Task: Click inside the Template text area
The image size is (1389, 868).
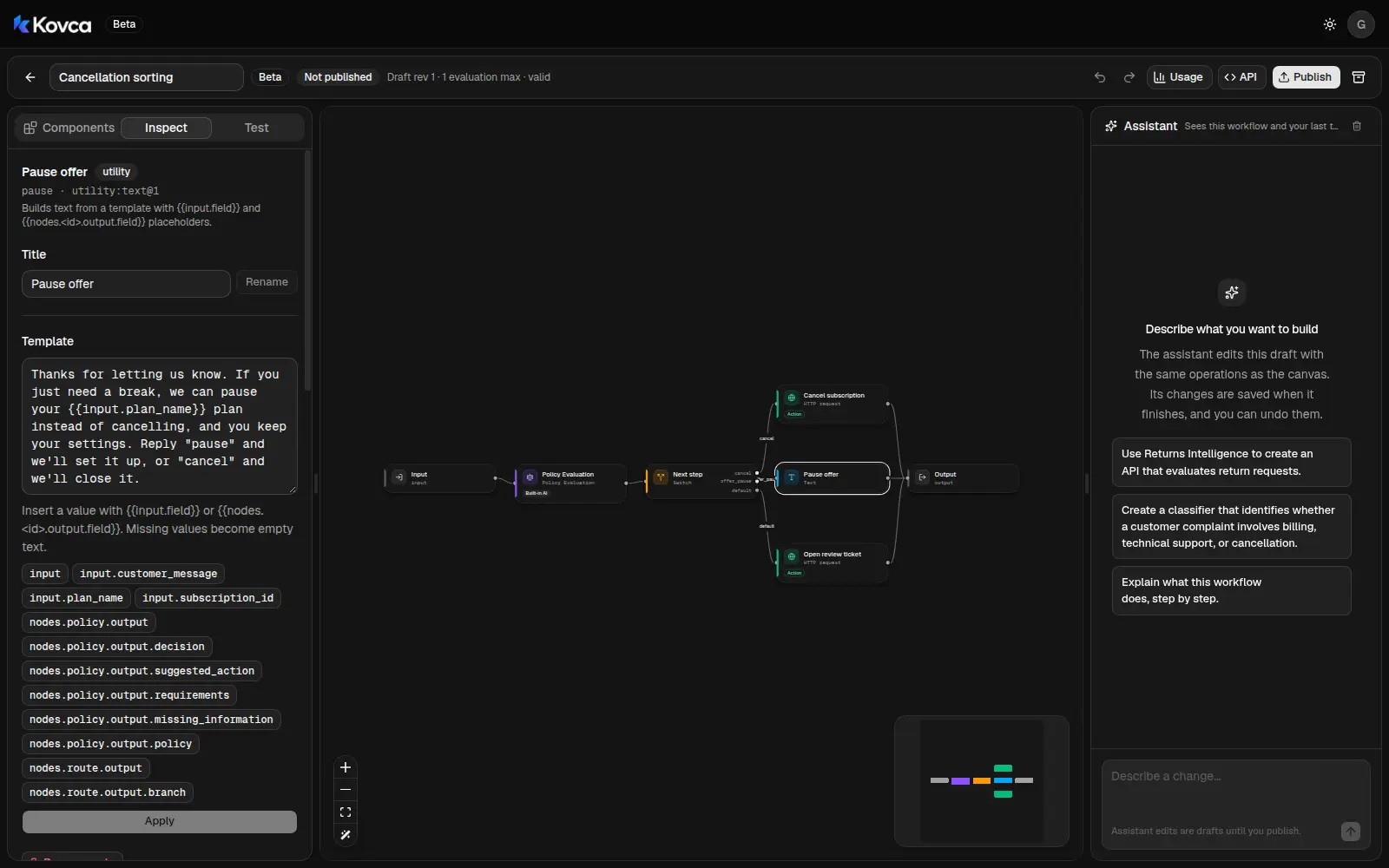Action: [x=160, y=426]
